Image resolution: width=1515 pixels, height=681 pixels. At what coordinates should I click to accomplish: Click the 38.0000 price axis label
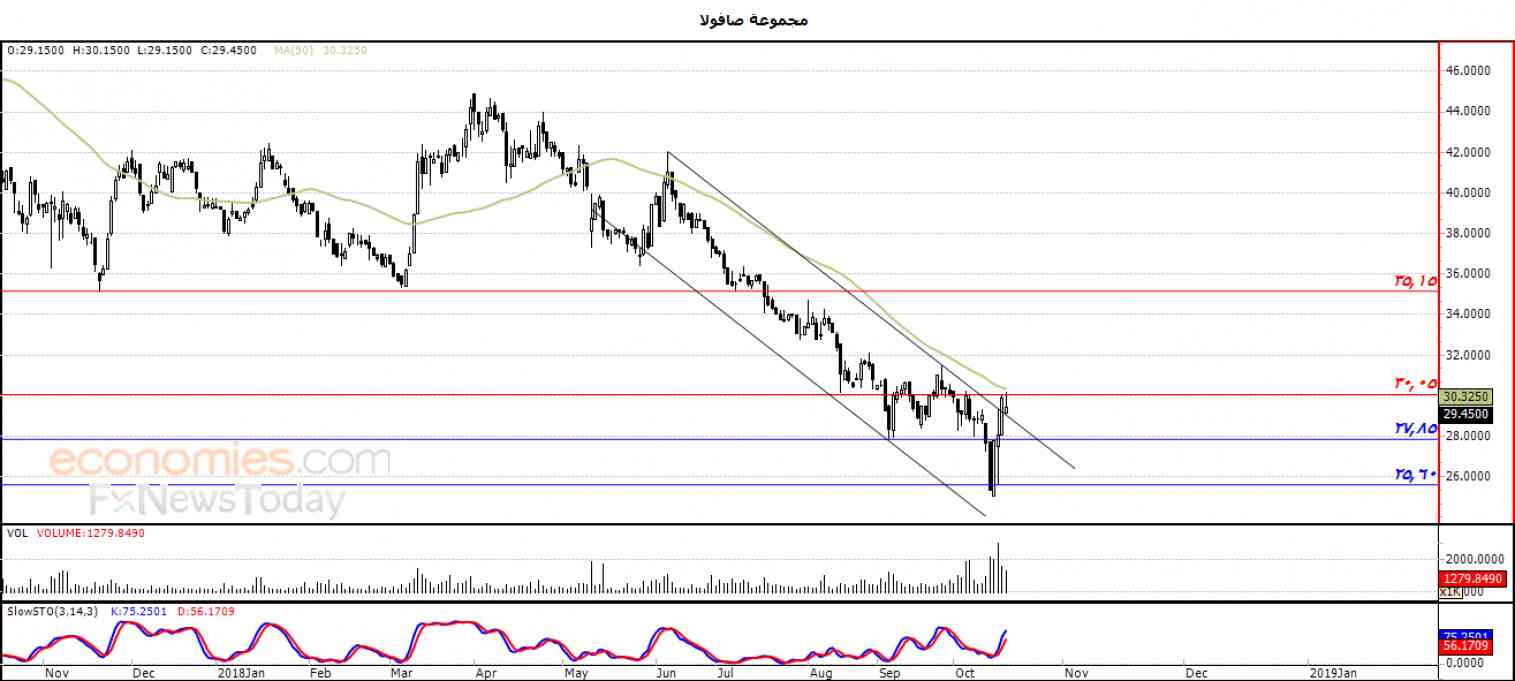1469,233
